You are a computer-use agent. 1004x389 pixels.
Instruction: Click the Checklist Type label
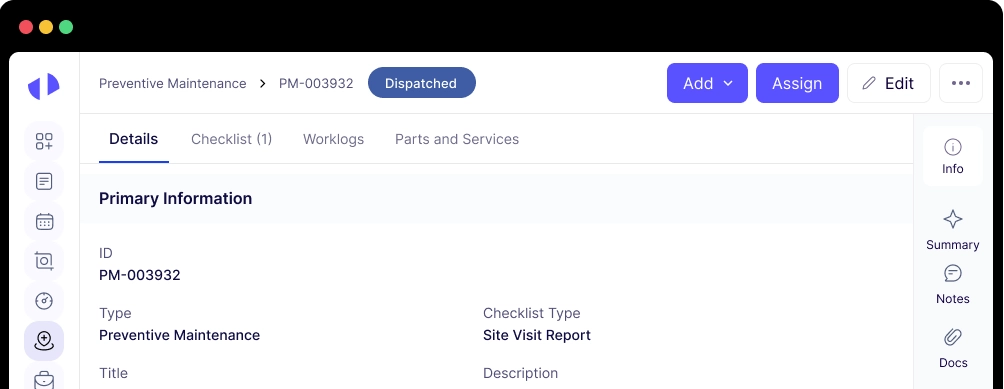[531, 314]
